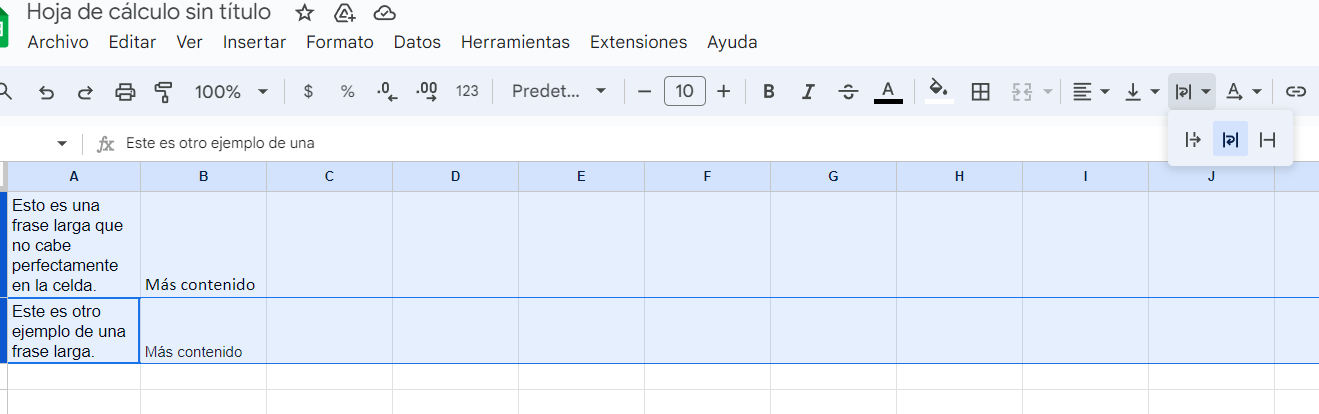
Task: Click the insert link icon
Action: [x=1295, y=92]
